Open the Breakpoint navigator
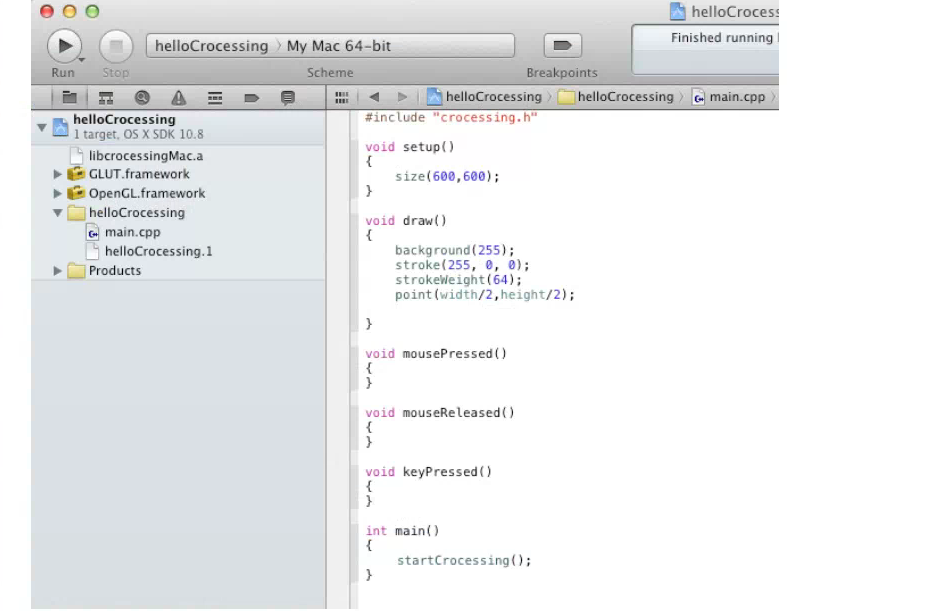This screenshot has width=950, height=611. pos(251,98)
